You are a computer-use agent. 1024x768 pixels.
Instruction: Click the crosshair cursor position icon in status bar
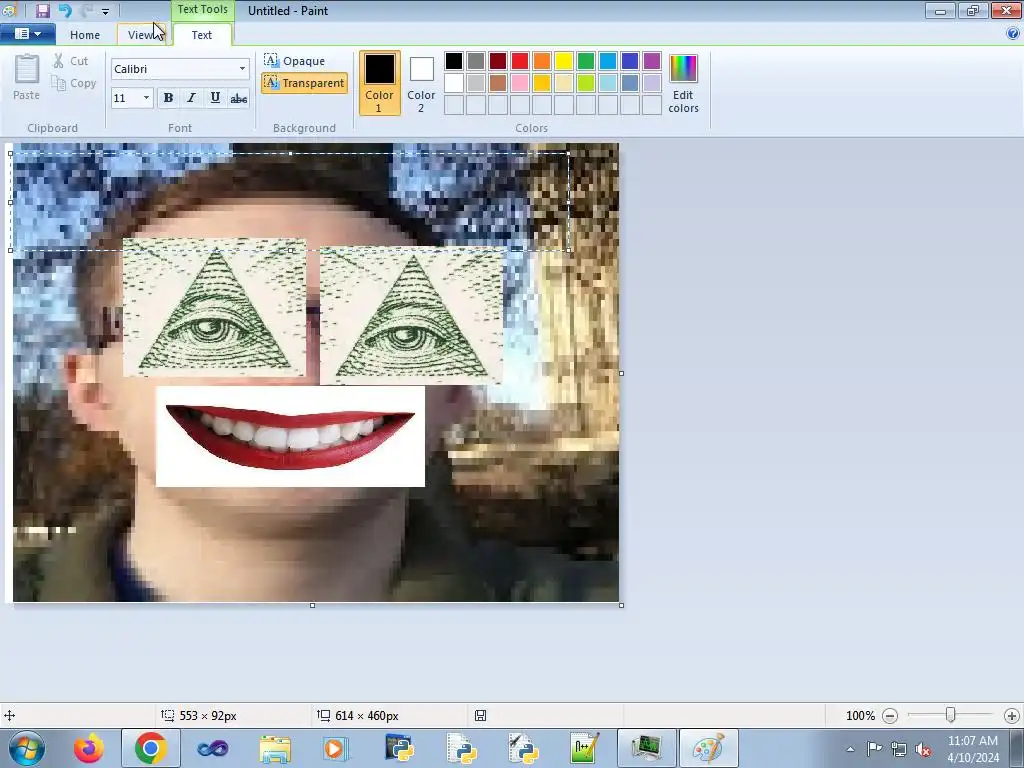point(10,716)
